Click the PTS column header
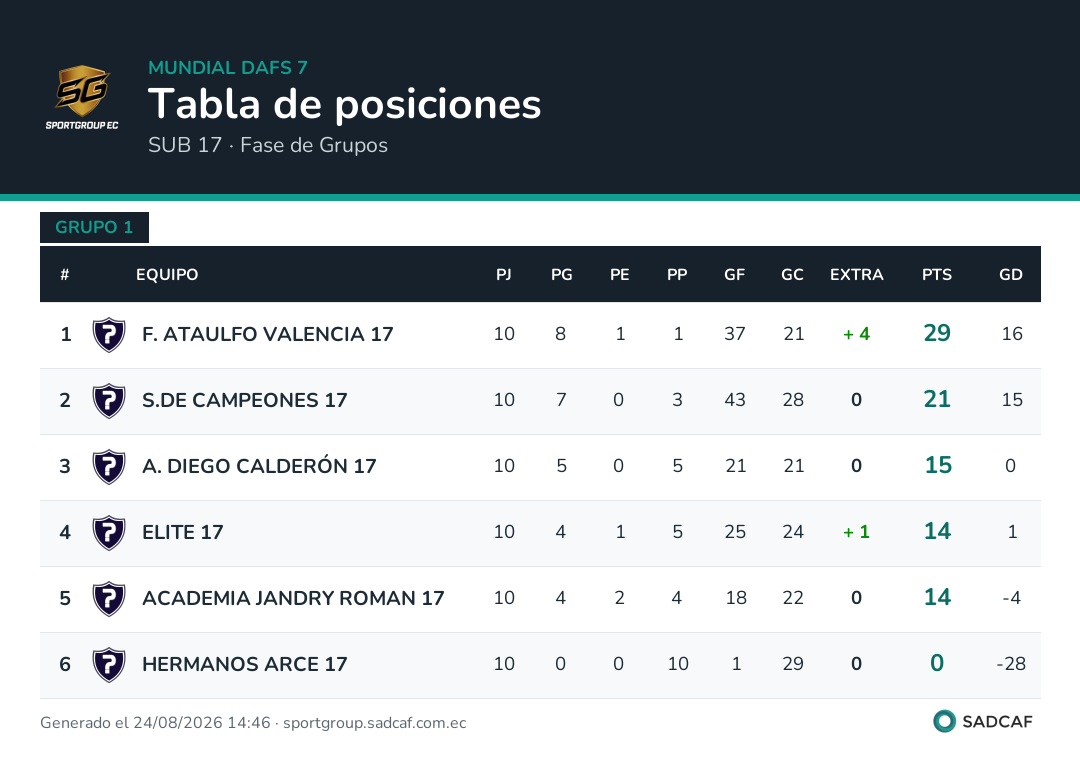Viewport: 1080px width, 774px height. pos(937,274)
